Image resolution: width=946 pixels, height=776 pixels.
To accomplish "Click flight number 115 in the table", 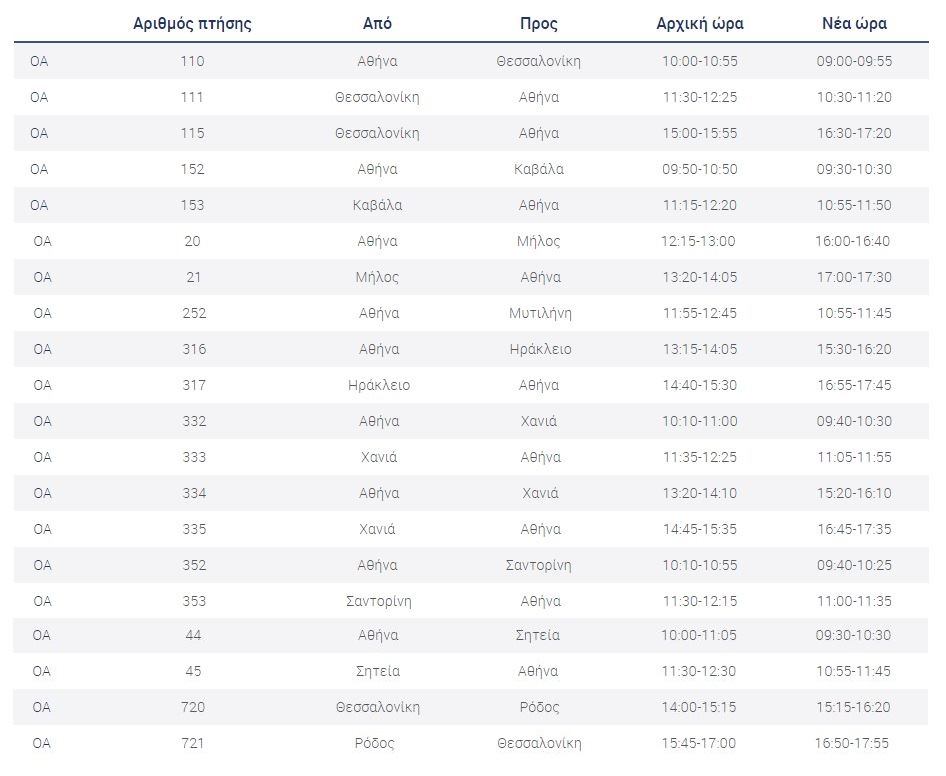I will 193,133.
